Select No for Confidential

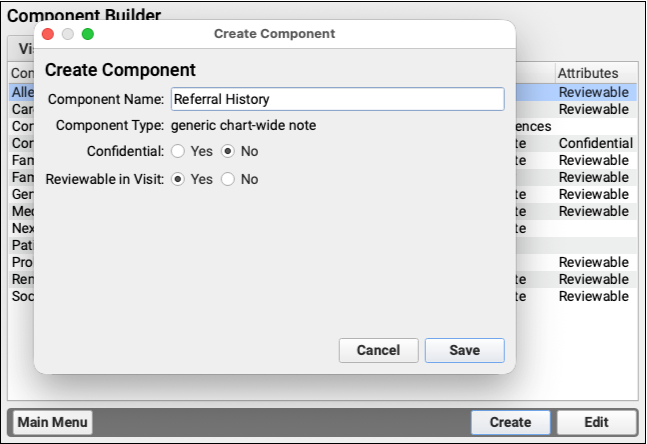pos(228,152)
